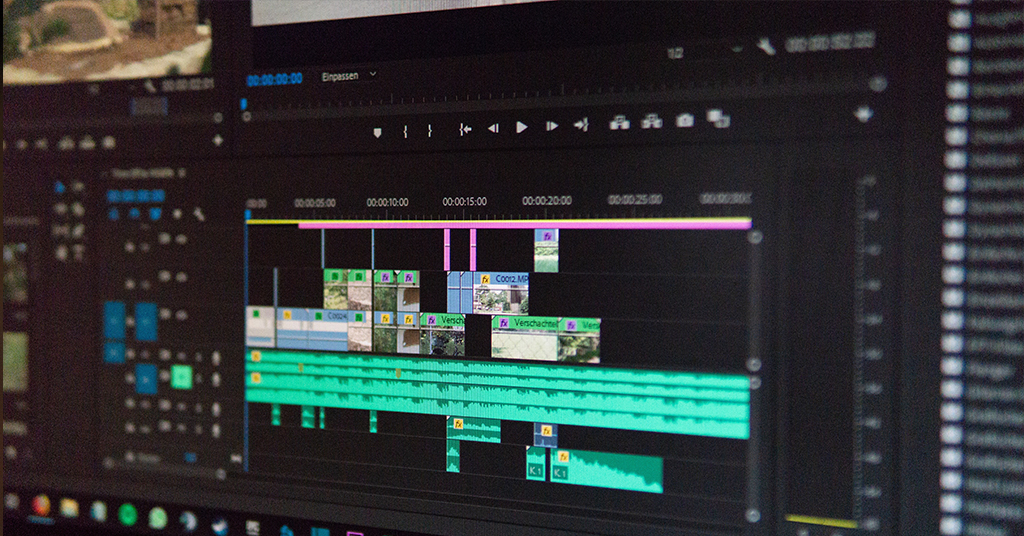The image size is (1024, 536).
Task: Toggle the comparison view icon
Action: pyautogui.click(x=718, y=119)
